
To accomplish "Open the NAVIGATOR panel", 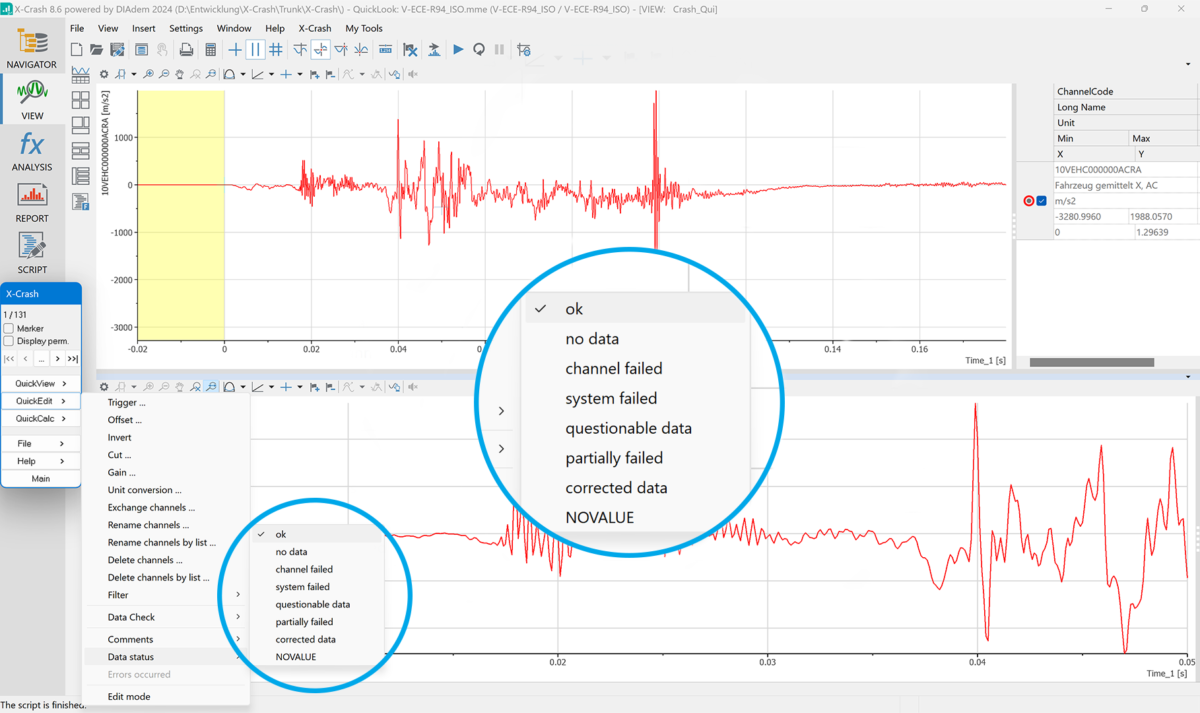I will [32, 49].
